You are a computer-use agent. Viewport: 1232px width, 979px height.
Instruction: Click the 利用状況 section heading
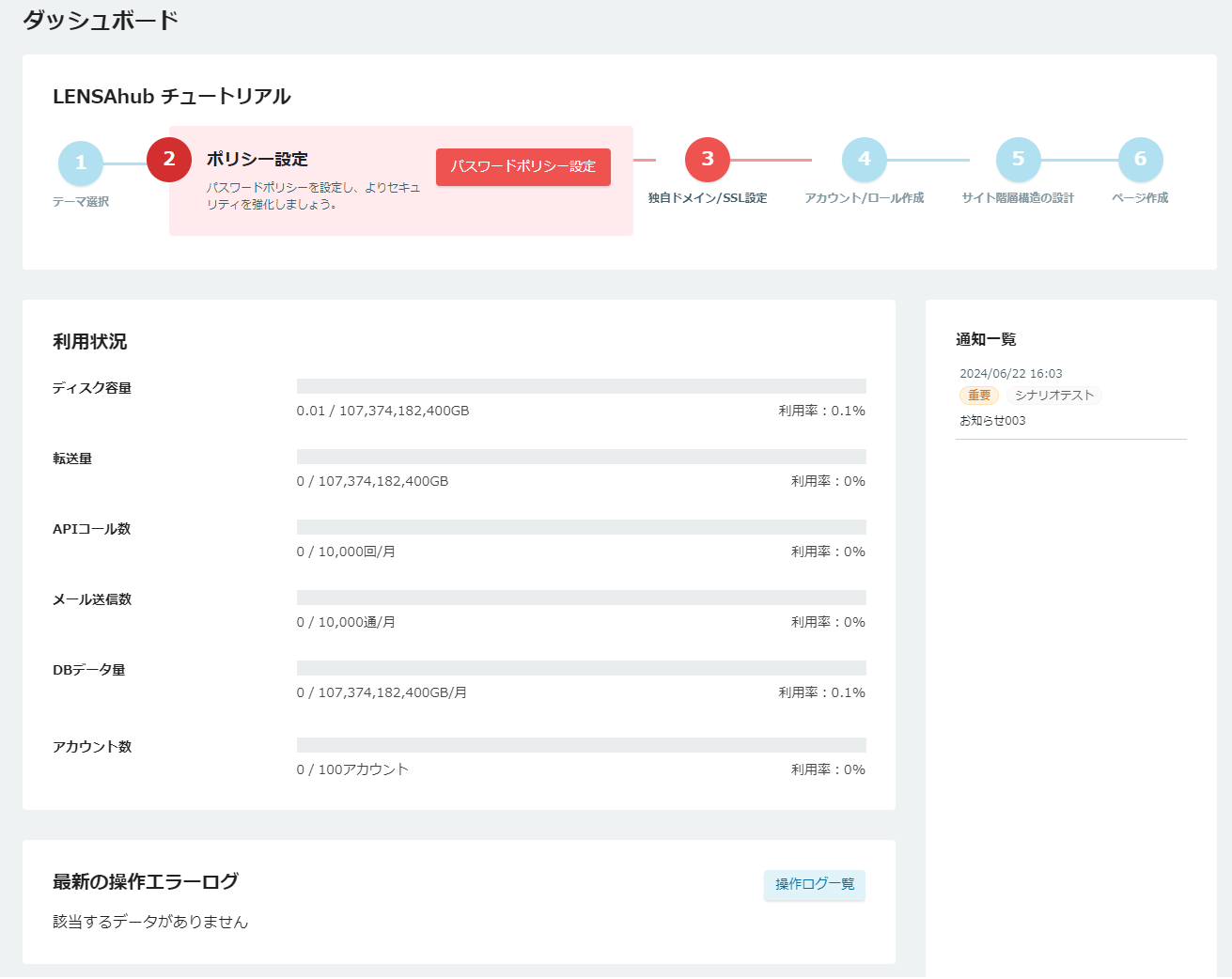click(x=90, y=342)
